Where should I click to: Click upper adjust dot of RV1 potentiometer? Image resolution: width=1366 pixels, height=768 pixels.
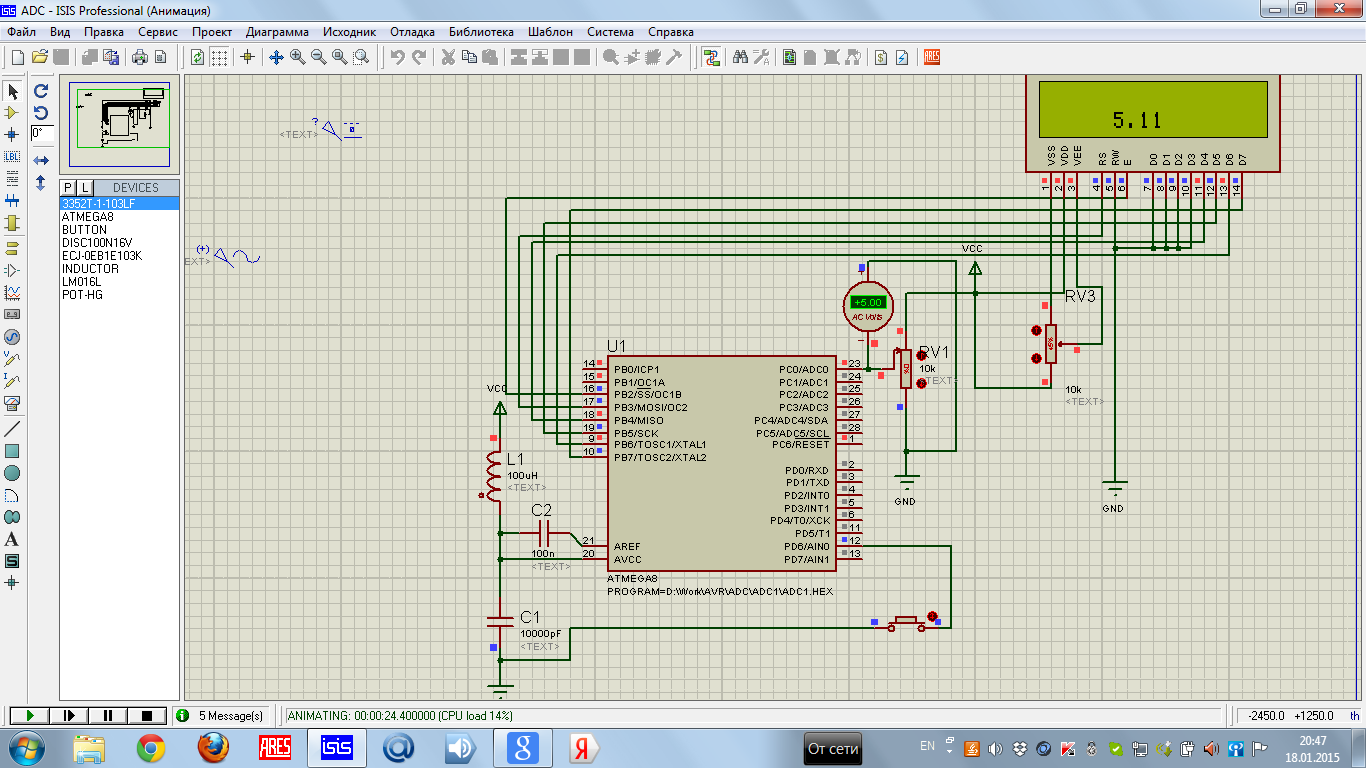click(x=921, y=355)
